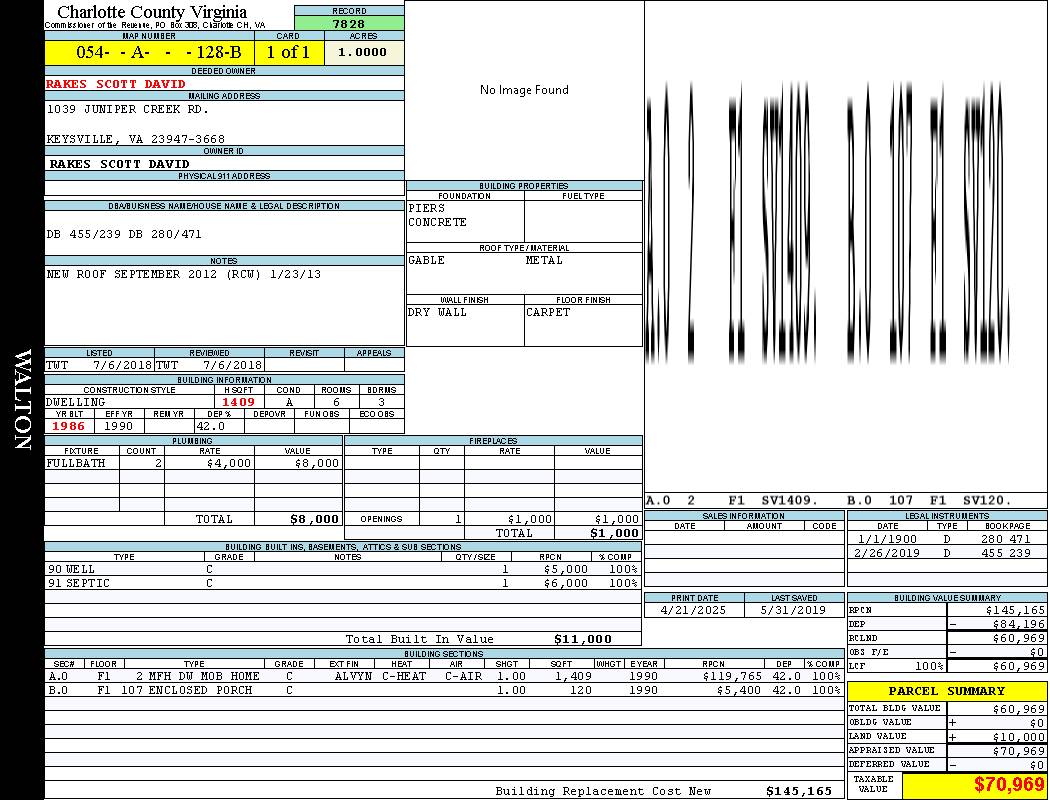Select the red H SQFT value 1409
The width and height of the screenshot is (1050, 800).
point(238,402)
